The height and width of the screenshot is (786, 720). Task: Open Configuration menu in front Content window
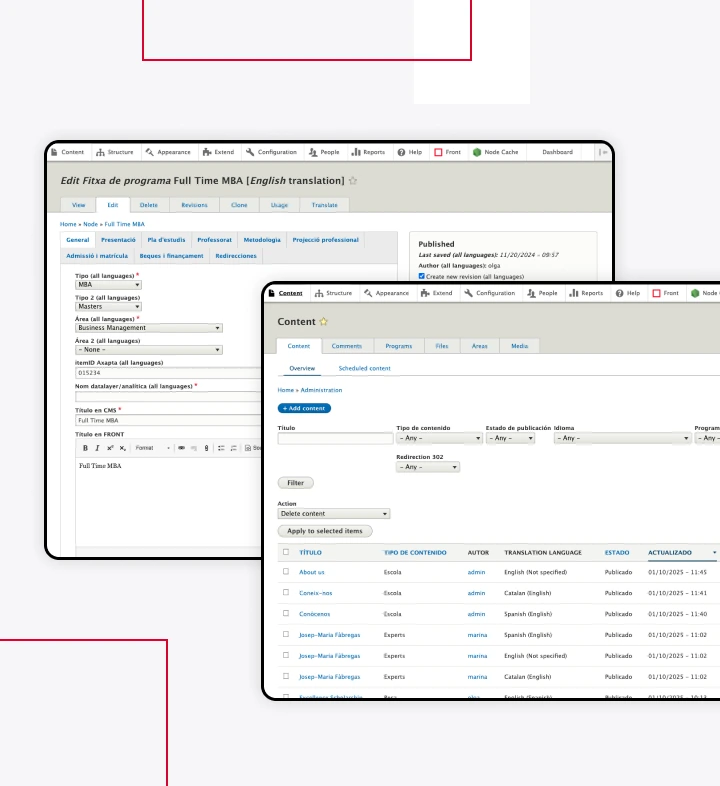(x=490, y=293)
